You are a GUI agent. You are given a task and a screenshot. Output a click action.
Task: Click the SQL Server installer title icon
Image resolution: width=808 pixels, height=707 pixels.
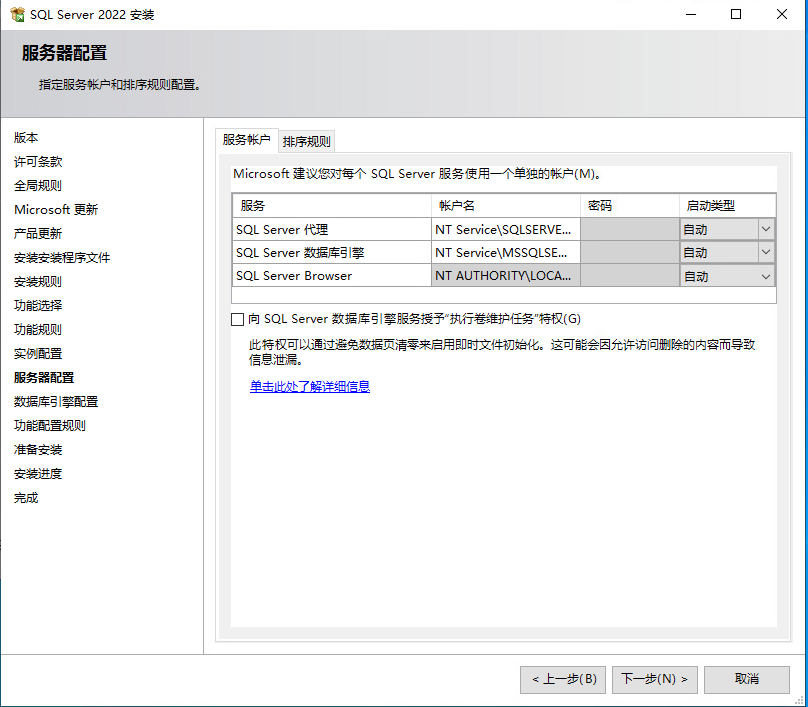tap(17, 14)
